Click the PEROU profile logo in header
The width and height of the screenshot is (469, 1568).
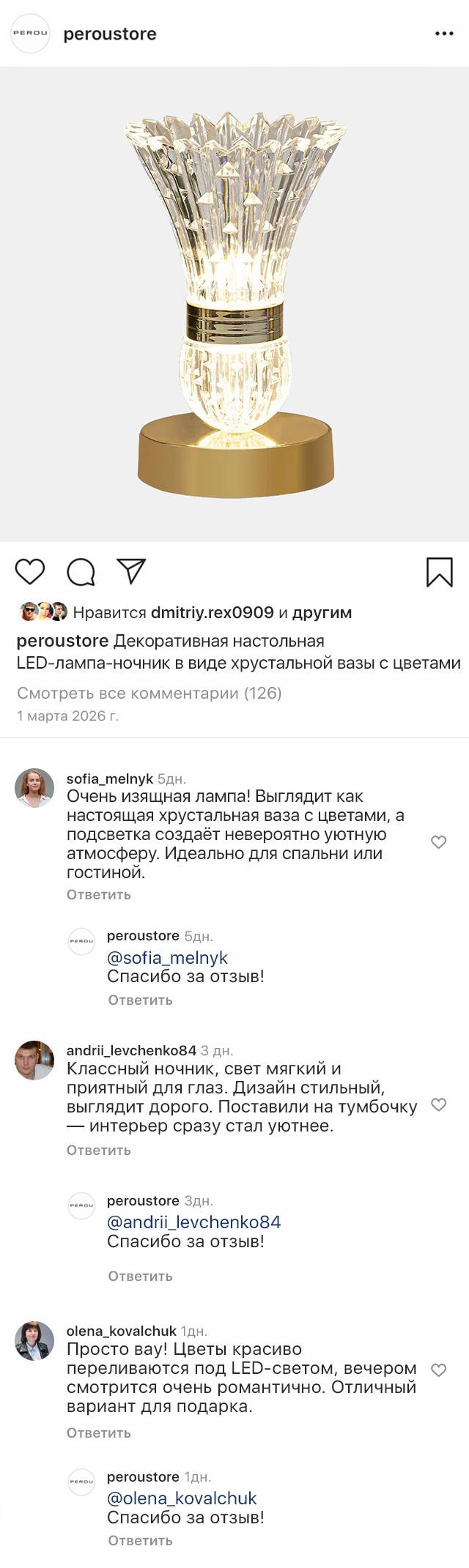pyautogui.click(x=30, y=34)
